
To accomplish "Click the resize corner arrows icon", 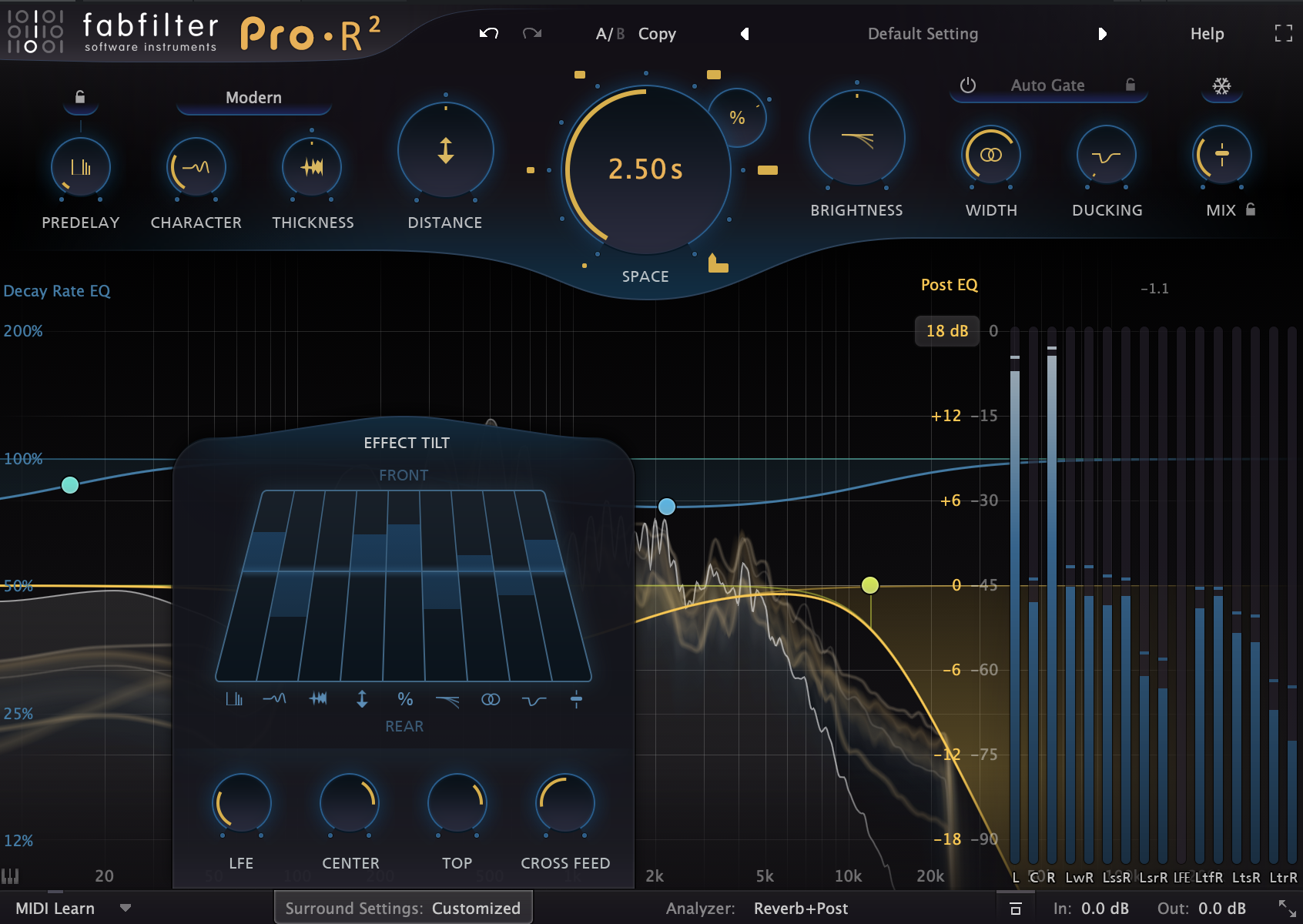I will click(1287, 908).
